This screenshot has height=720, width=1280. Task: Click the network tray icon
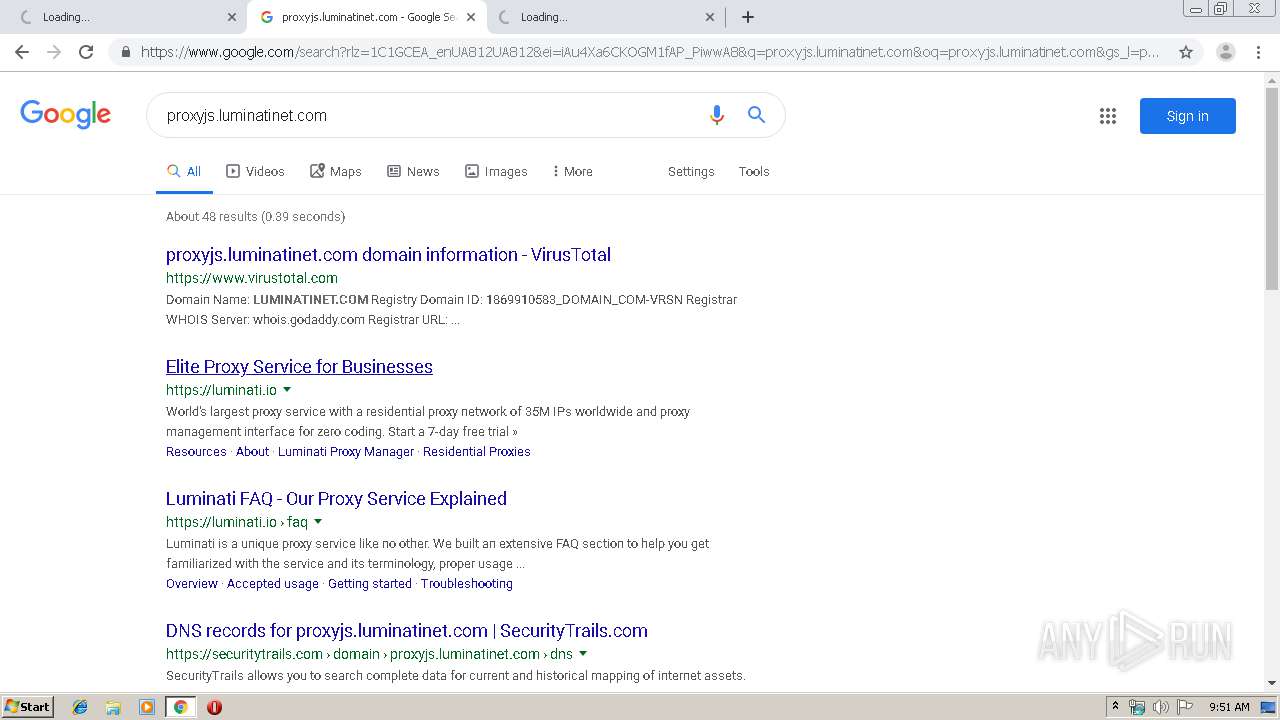pyautogui.click(x=1137, y=707)
